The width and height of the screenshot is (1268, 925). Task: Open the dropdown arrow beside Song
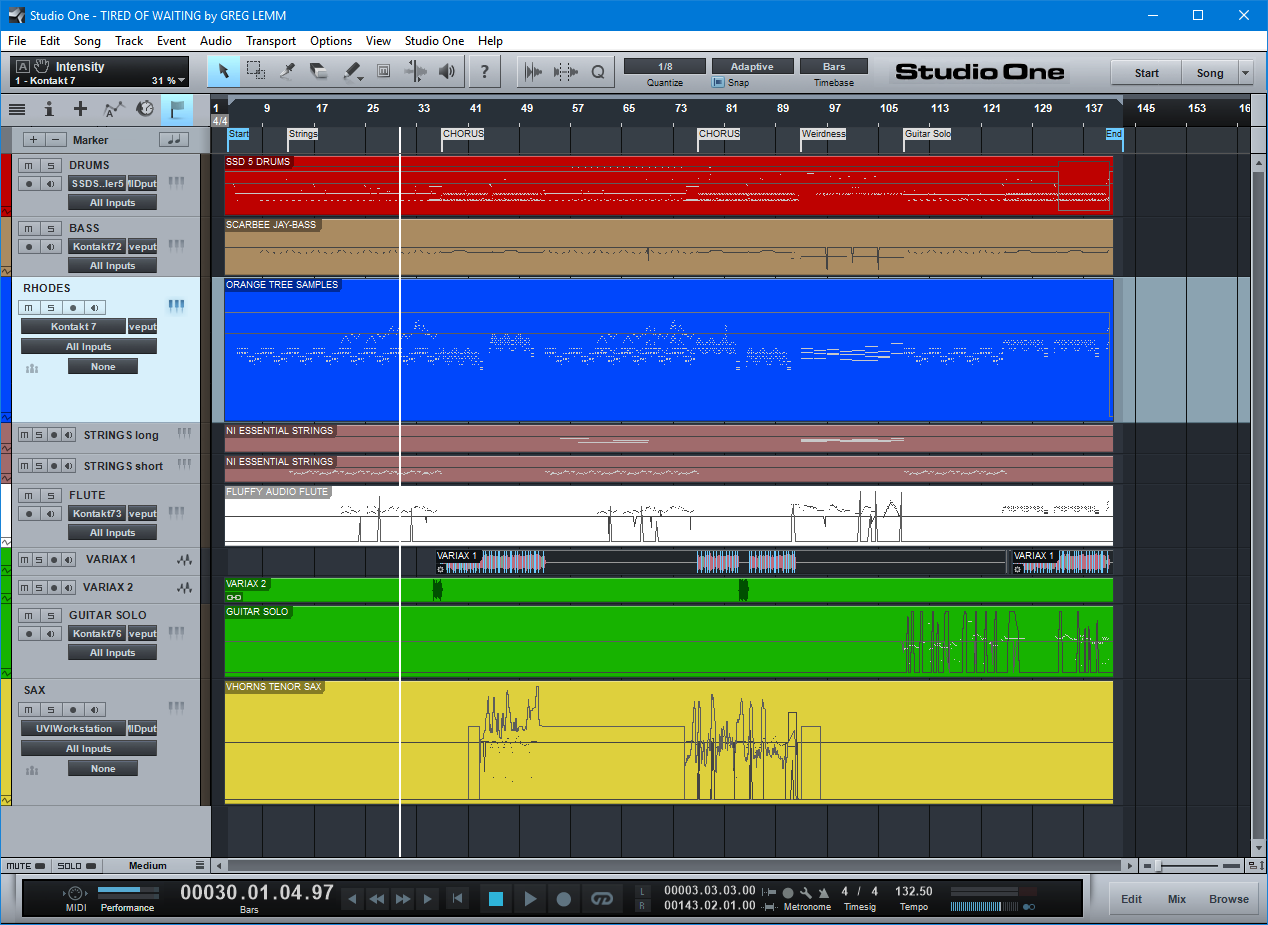1245,73
